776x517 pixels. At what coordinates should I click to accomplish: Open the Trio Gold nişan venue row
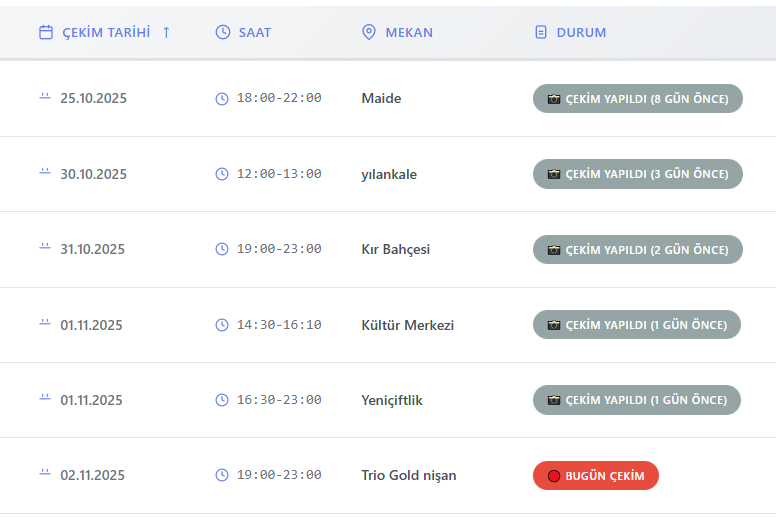tap(408, 475)
